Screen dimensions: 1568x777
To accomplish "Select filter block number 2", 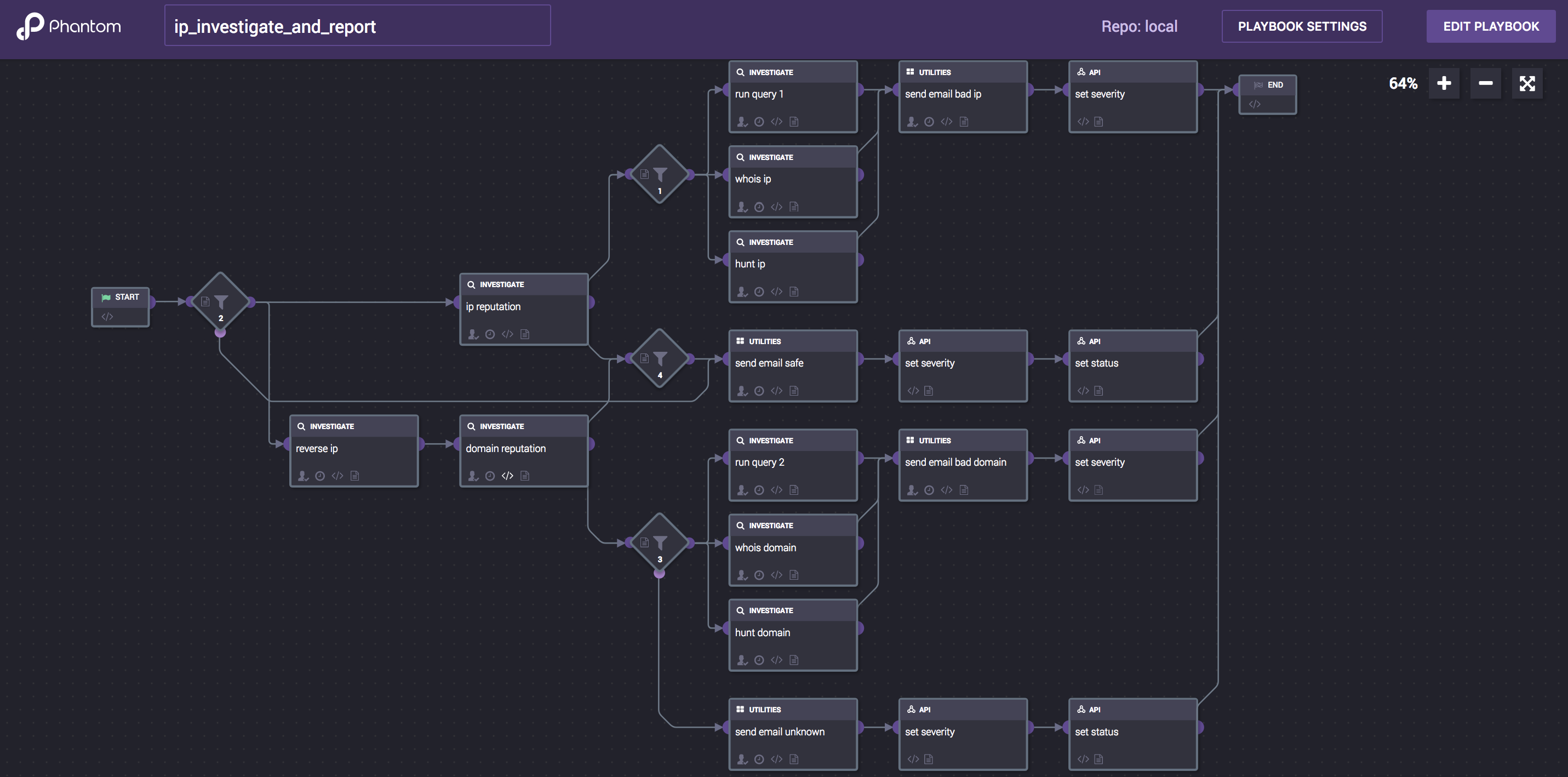I will (x=221, y=302).
